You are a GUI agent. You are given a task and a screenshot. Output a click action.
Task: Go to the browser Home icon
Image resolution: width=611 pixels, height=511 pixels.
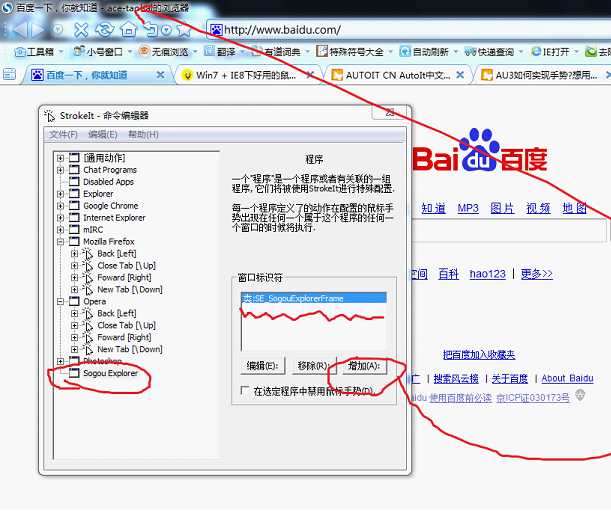tap(129, 29)
